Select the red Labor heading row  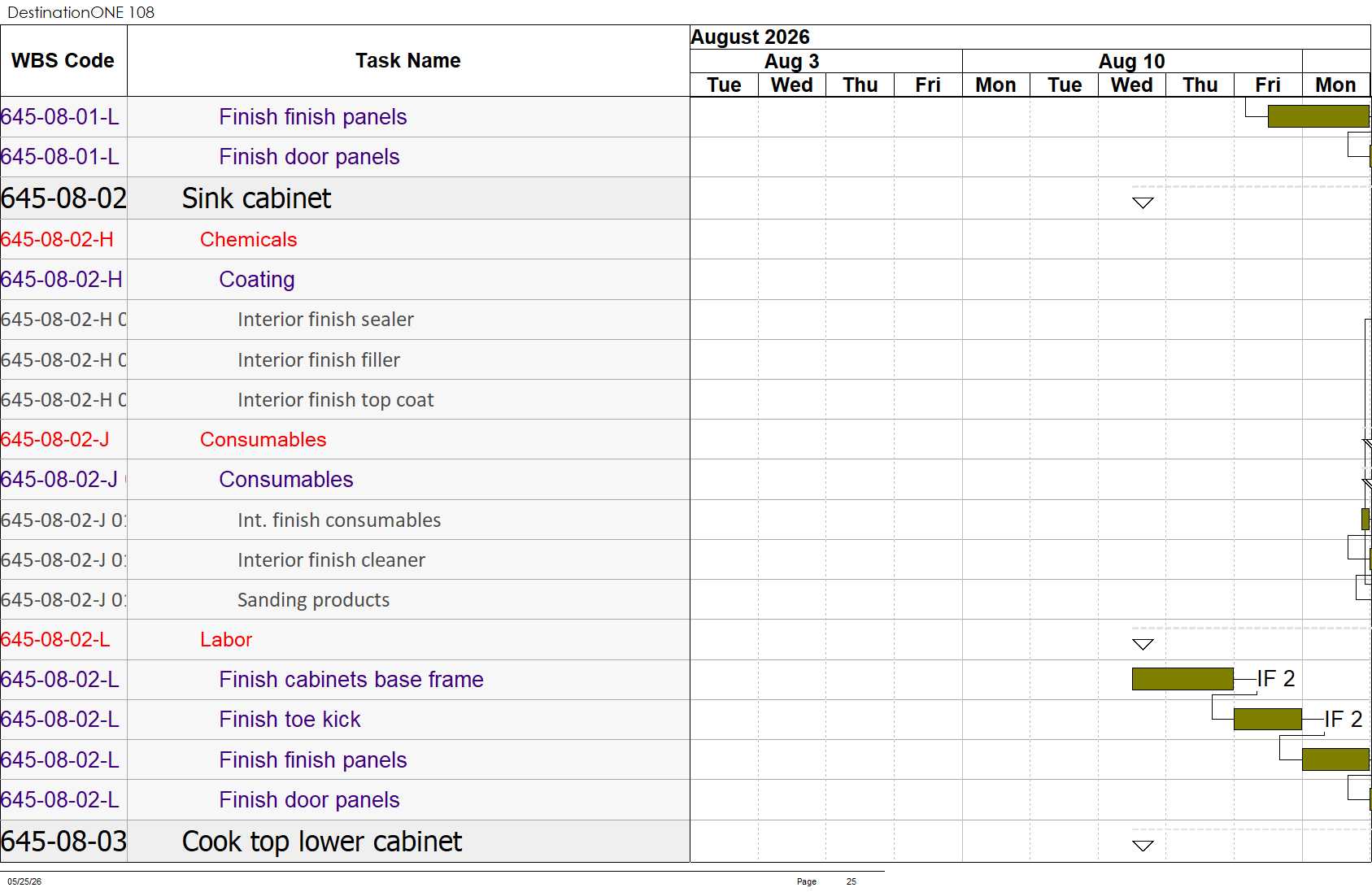click(345, 639)
